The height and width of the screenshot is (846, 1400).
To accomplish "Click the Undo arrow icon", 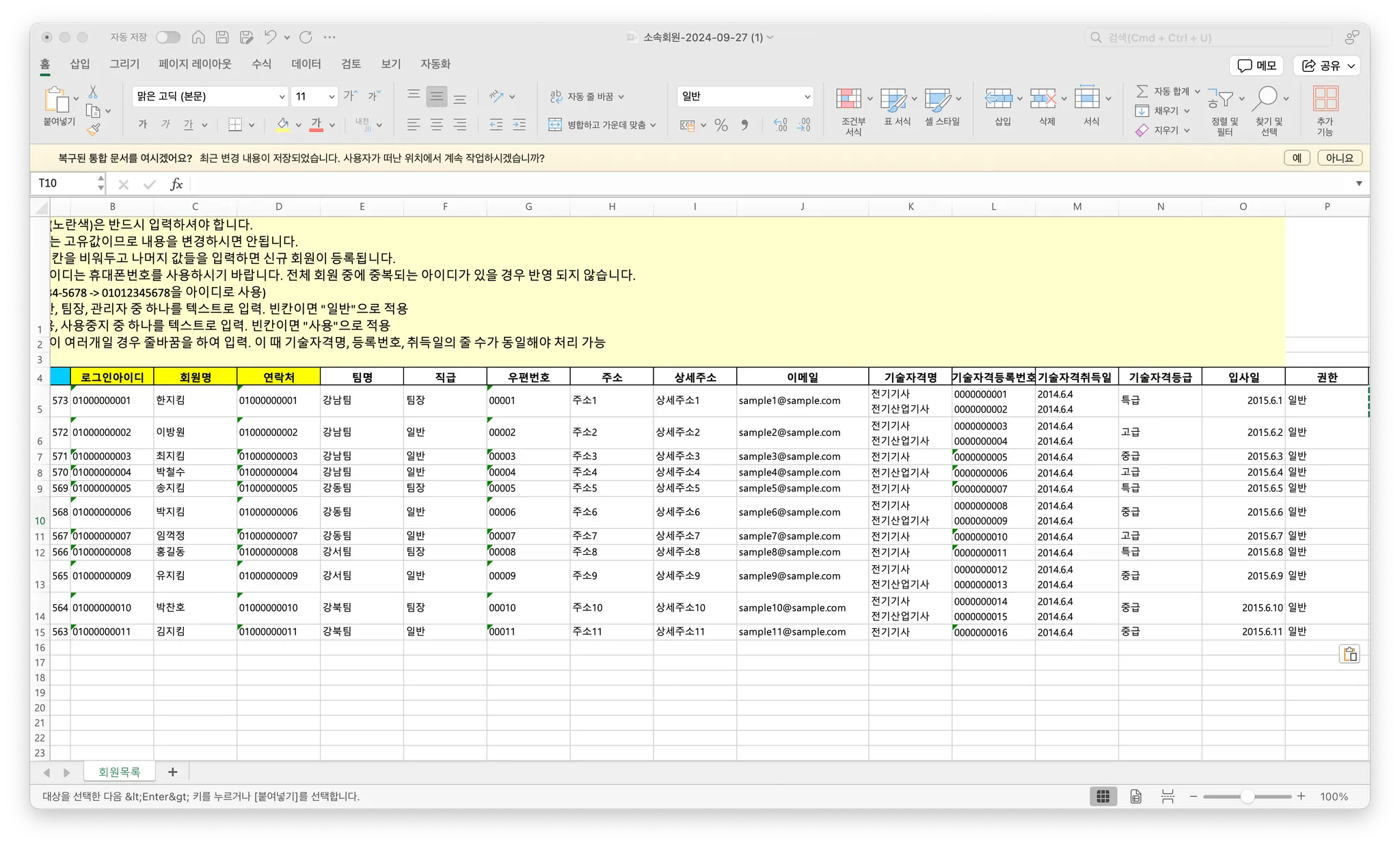I will point(271,38).
